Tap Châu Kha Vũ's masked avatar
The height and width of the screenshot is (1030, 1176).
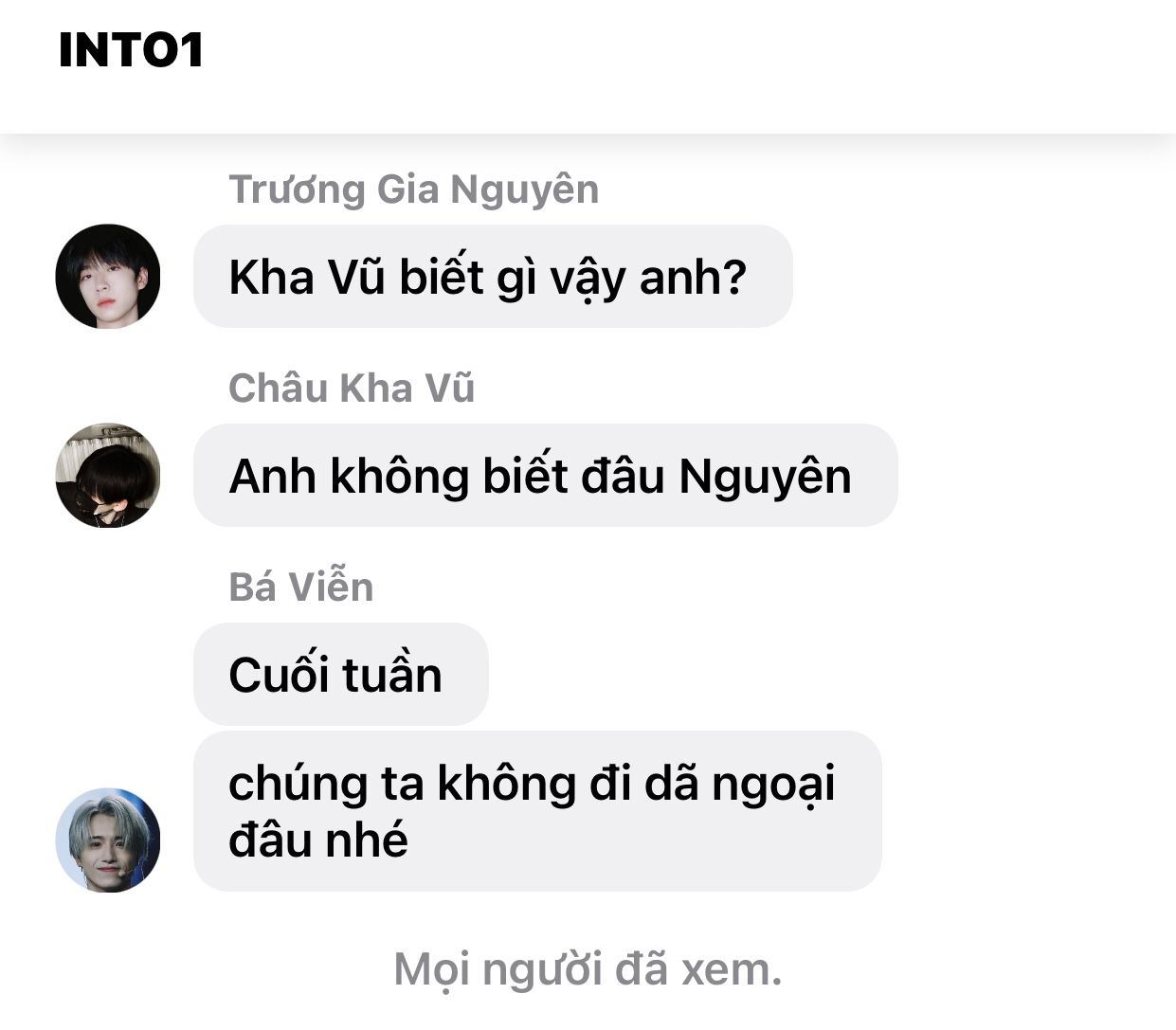(x=108, y=476)
